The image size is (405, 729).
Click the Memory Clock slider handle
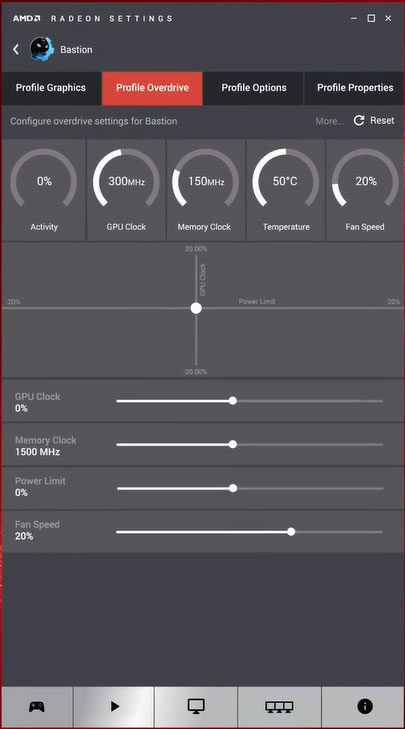click(x=233, y=444)
